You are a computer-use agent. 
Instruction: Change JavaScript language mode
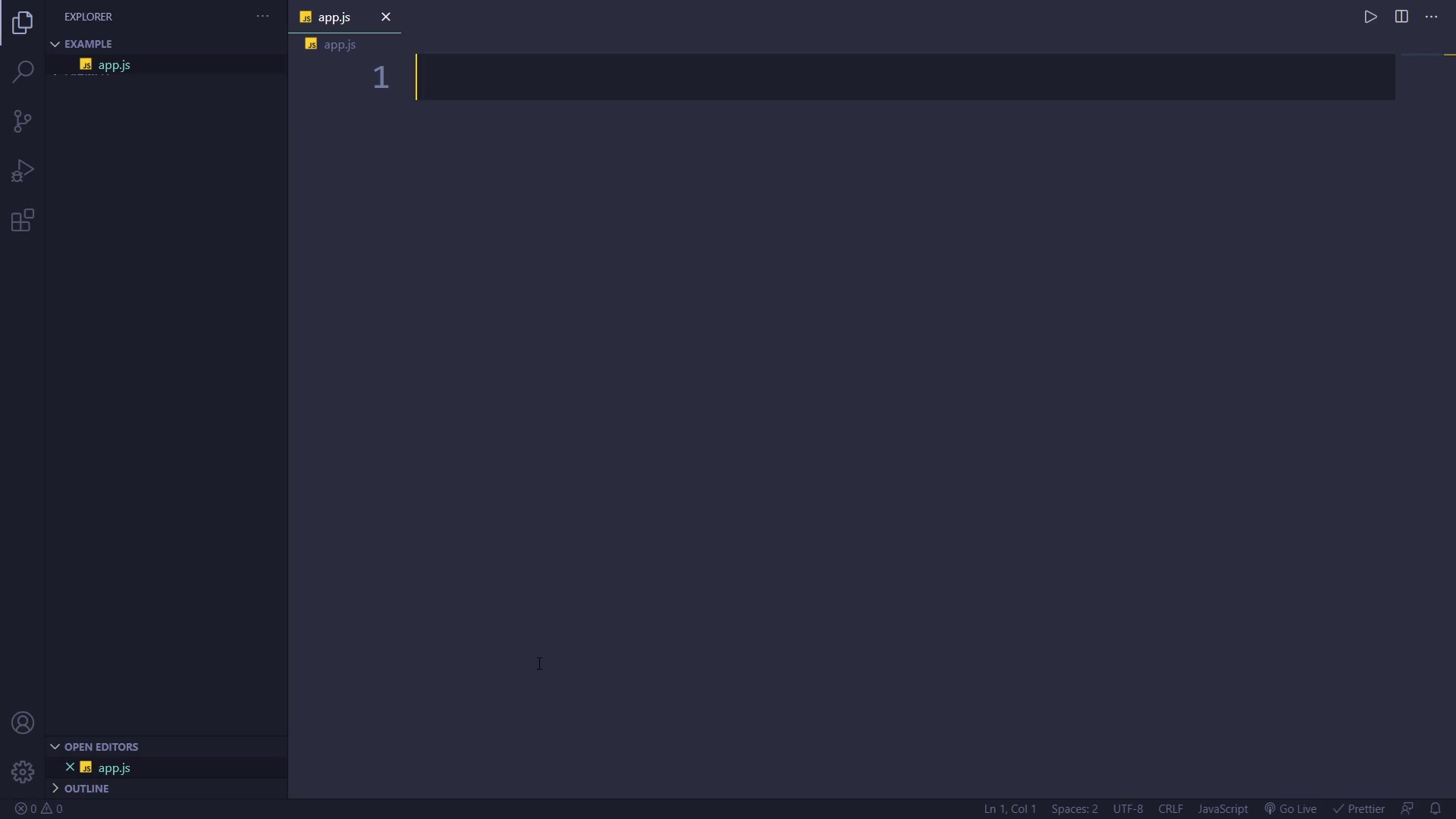click(x=1222, y=809)
